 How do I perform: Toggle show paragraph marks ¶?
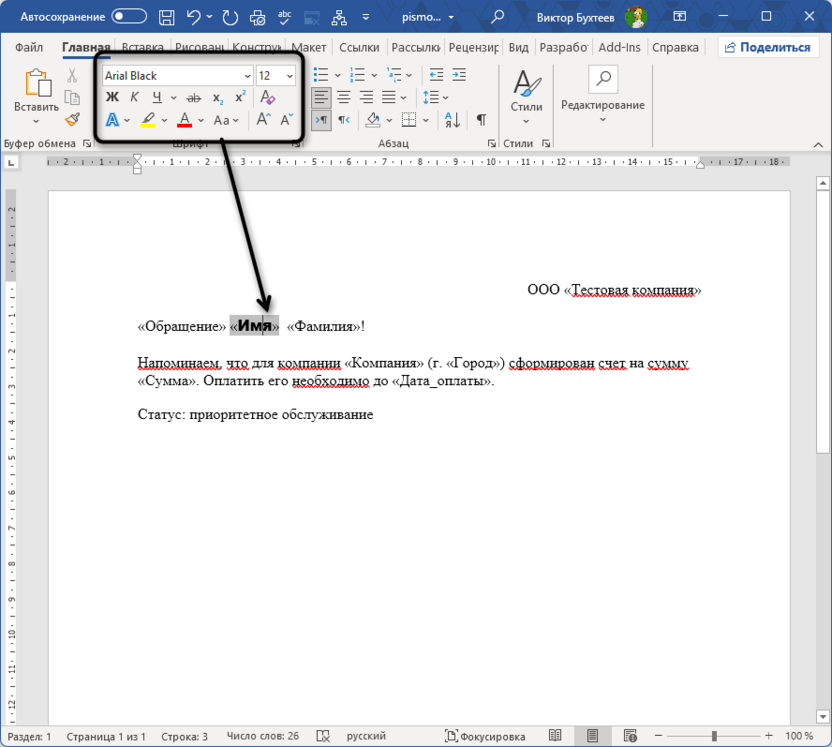(x=481, y=120)
